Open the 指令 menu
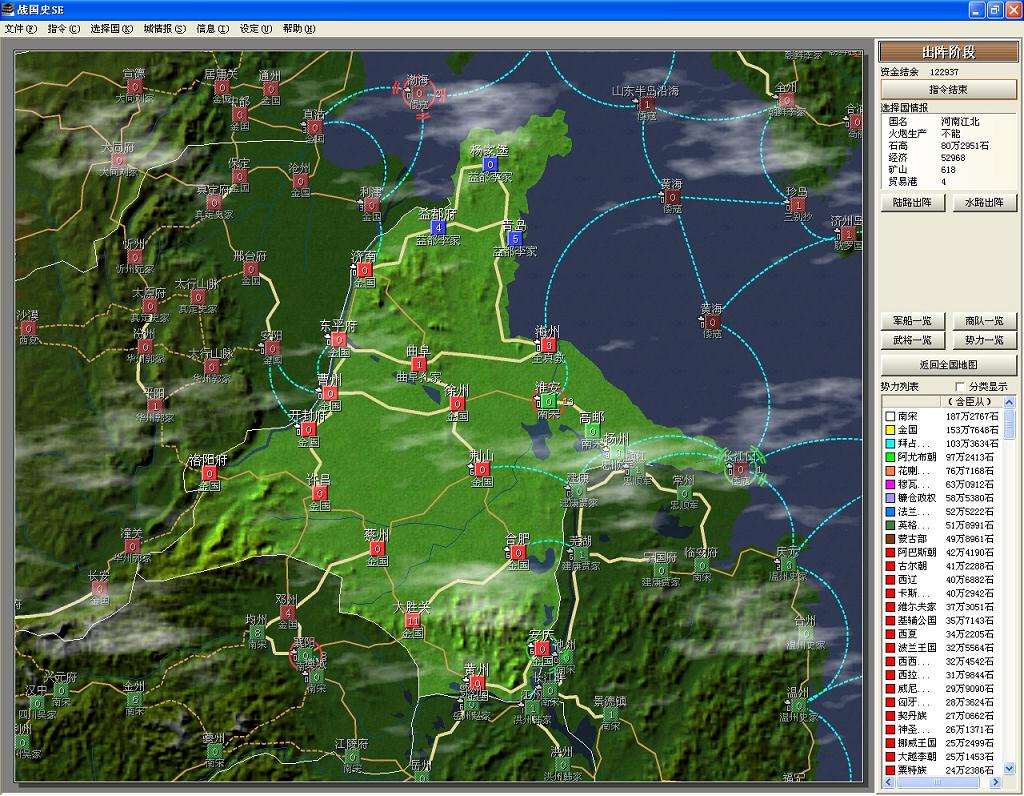 coord(63,29)
